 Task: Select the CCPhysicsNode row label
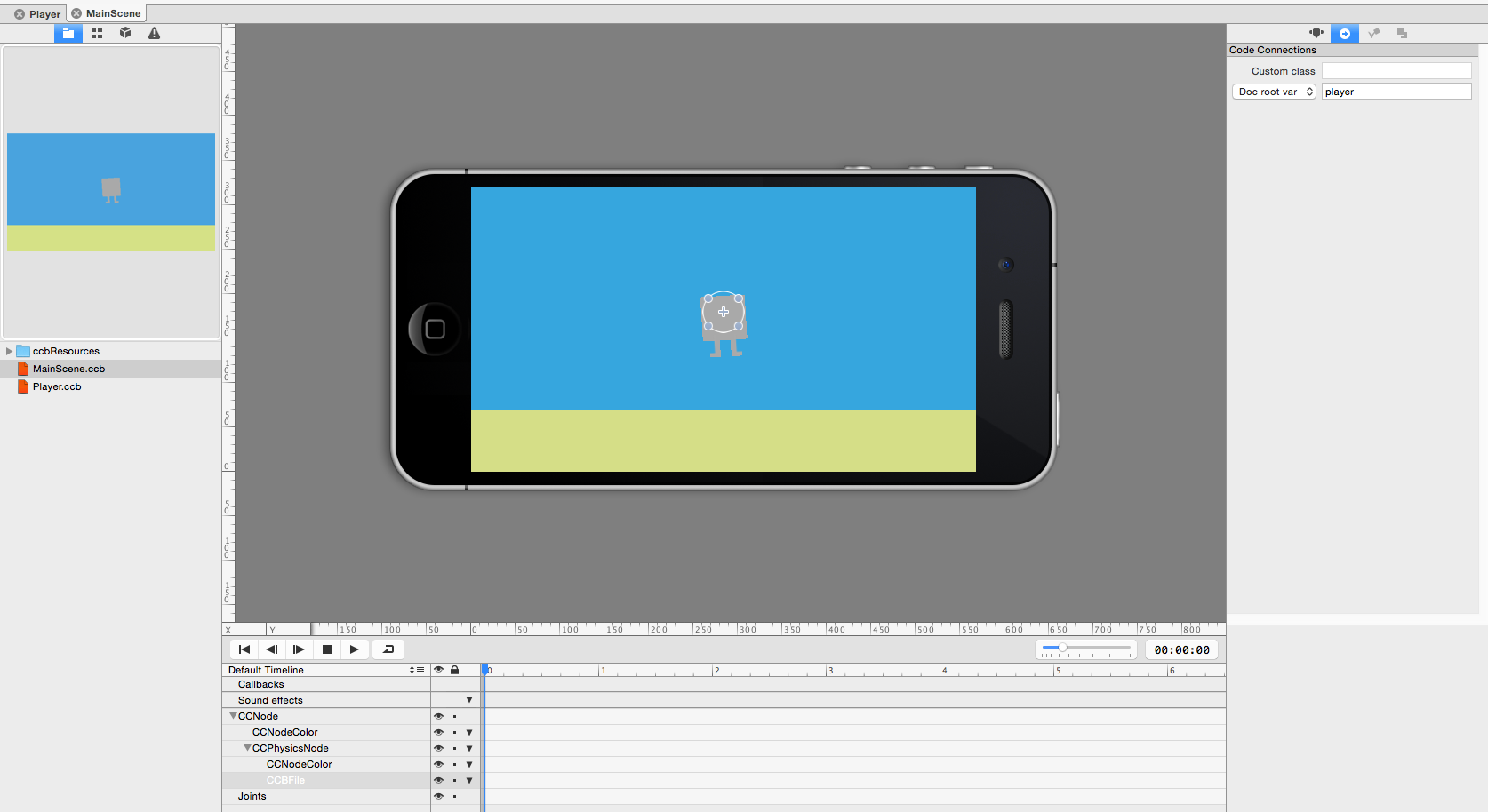point(291,748)
